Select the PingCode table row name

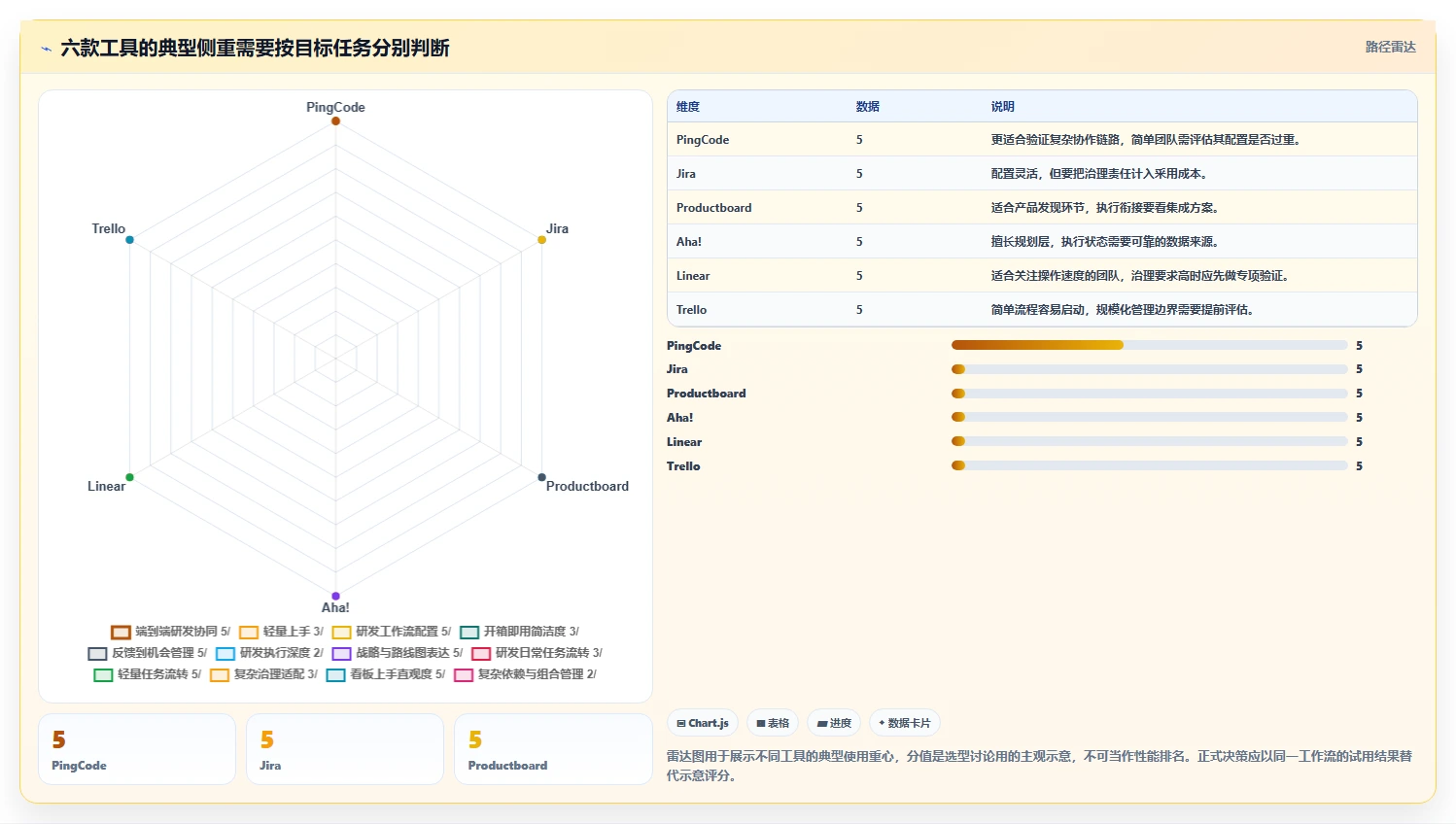pos(703,140)
